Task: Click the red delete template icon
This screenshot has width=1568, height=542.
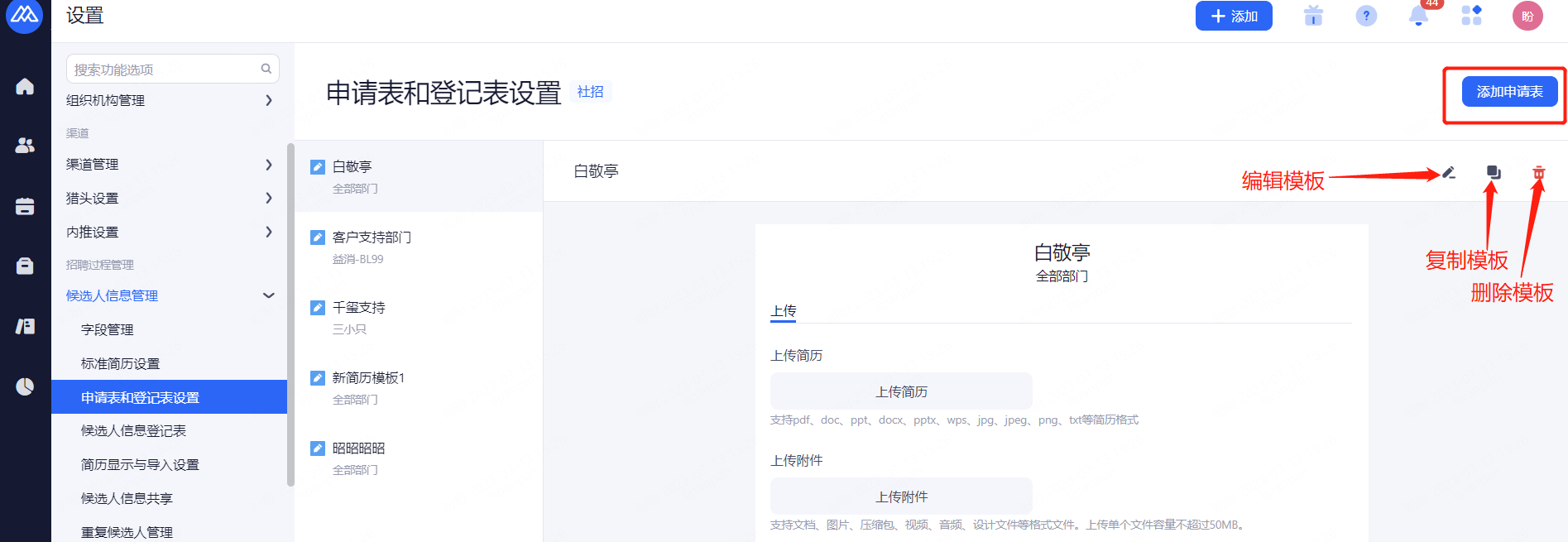Action: pos(1538,173)
